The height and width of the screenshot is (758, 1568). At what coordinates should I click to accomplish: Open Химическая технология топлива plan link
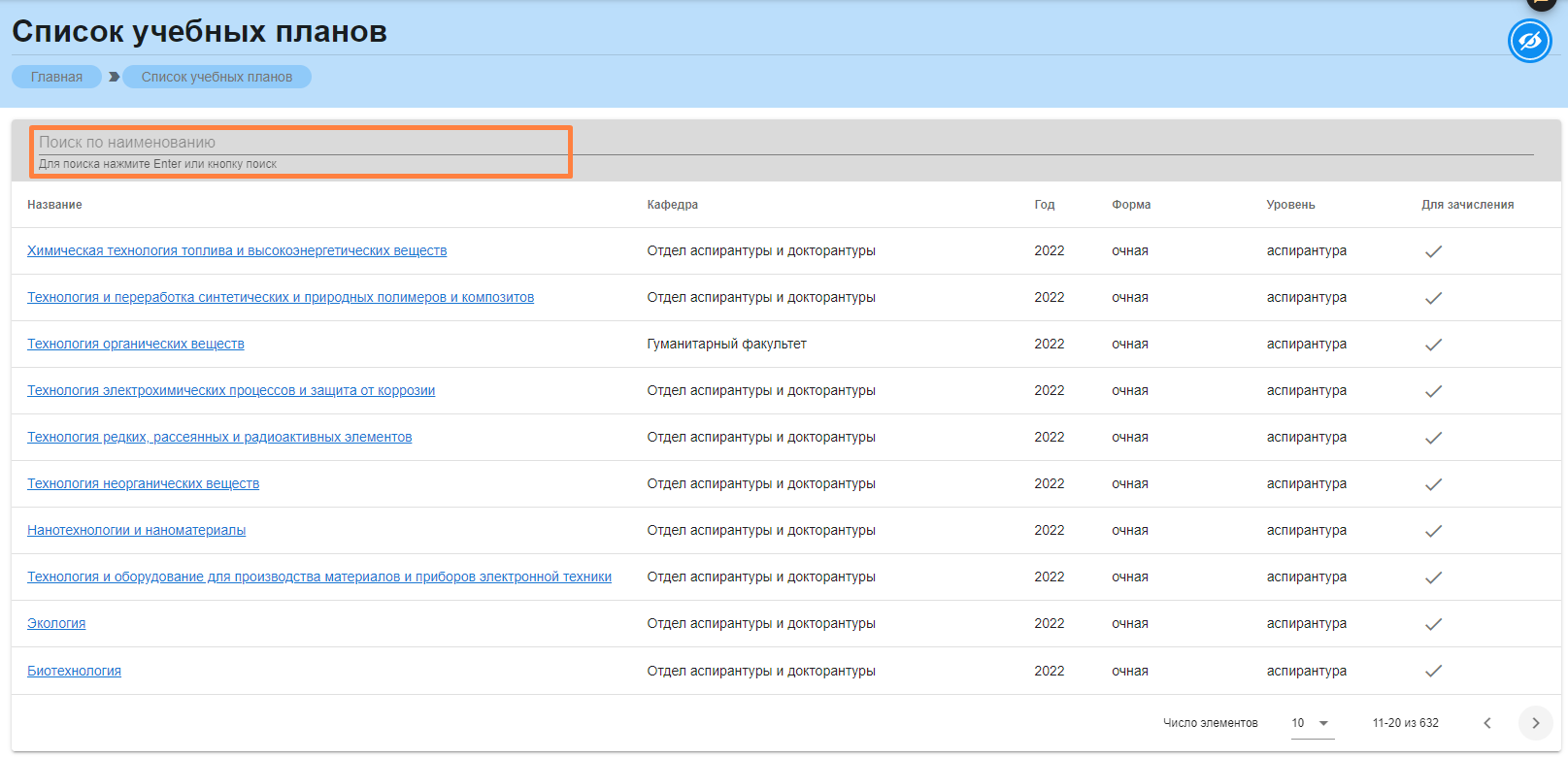click(237, 250)
